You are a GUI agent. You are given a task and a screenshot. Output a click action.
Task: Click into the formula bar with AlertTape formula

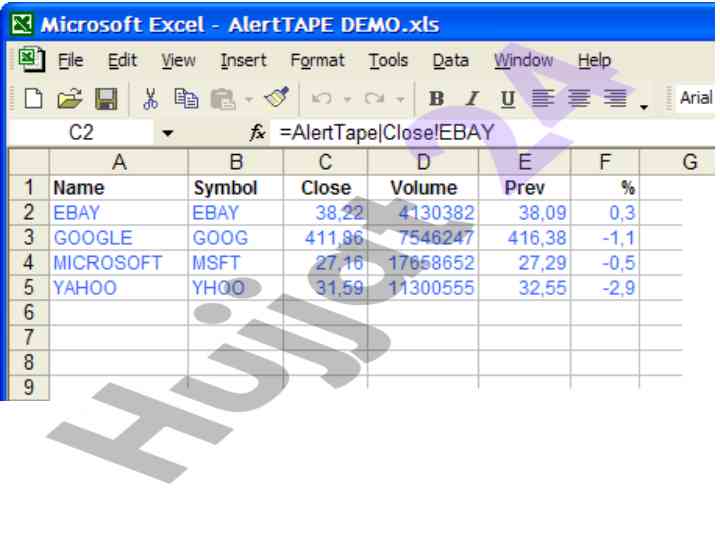tap(491, 133)
